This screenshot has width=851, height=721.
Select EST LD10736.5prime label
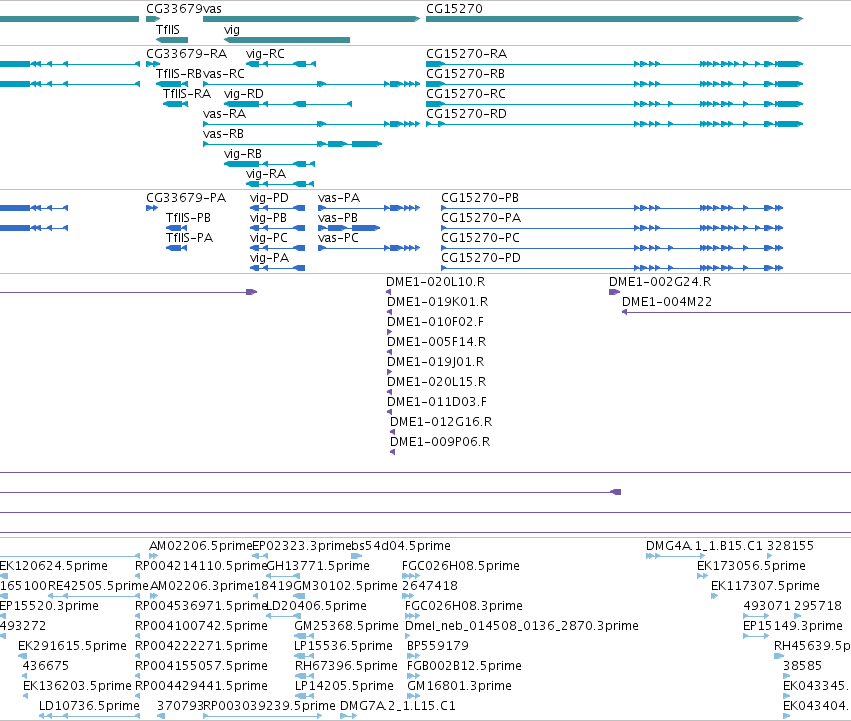89,706
